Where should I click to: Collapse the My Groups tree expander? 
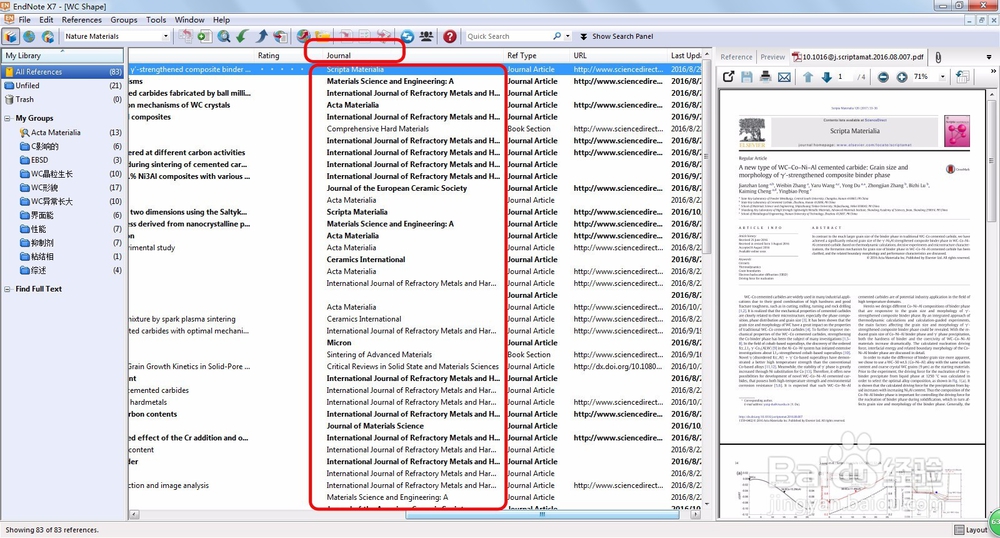[x=8, y=119]
